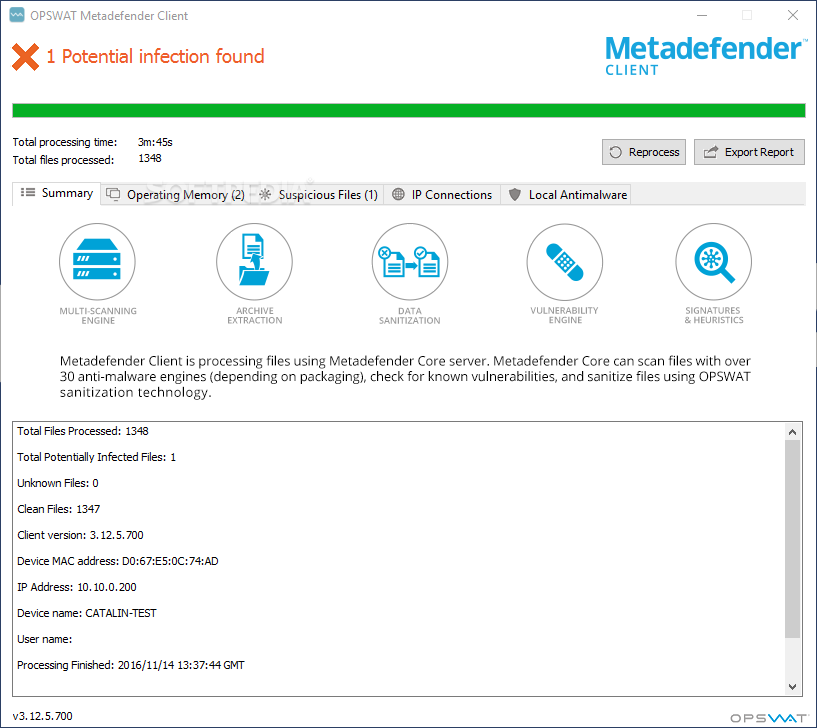Screen dimensions: 817x728
Task: Click the 'OPSWAT Metadefender Client' window title
Action: tap(109, 16)
